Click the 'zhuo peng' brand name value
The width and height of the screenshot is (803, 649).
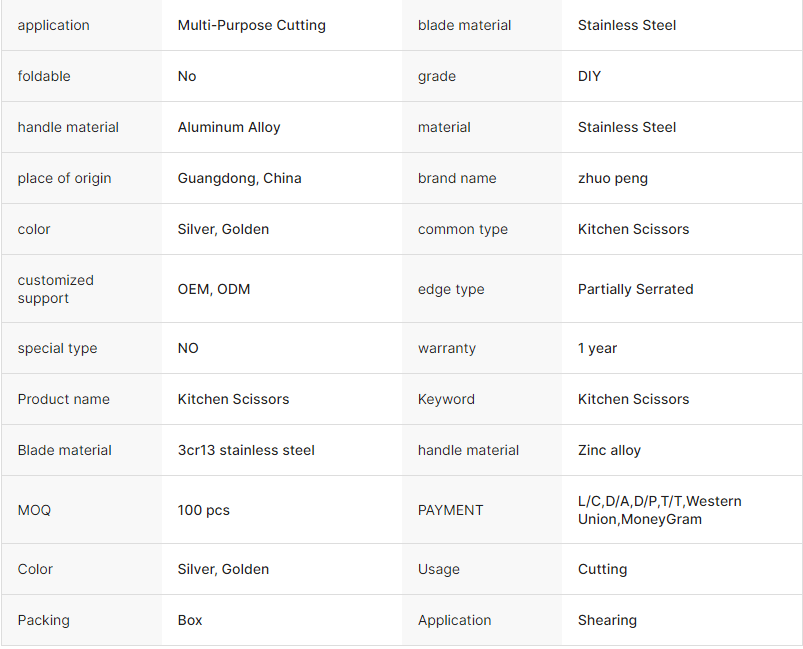pyautogui.click(x=612, y=178)
